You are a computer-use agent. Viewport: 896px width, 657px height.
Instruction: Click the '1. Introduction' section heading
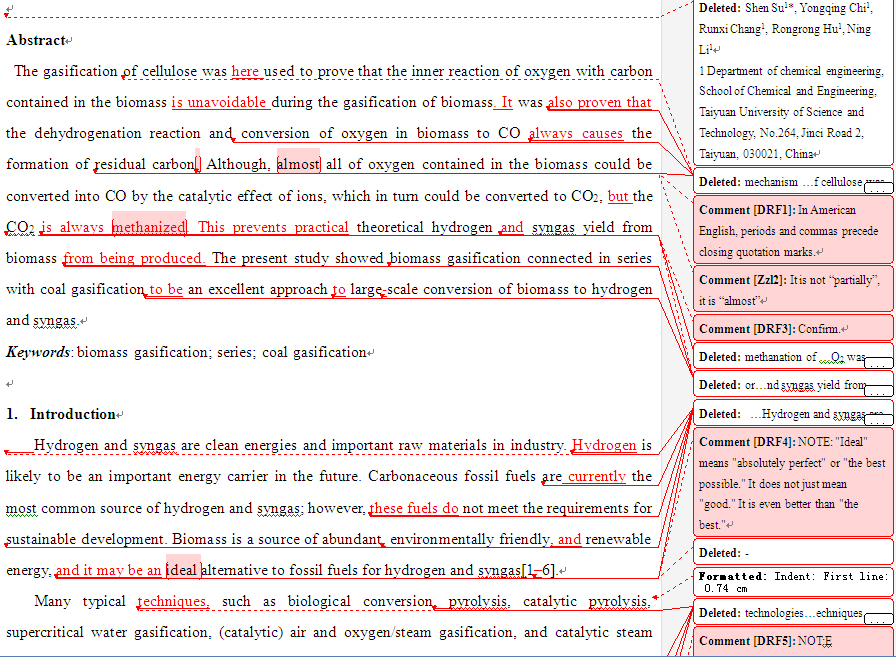56,414
